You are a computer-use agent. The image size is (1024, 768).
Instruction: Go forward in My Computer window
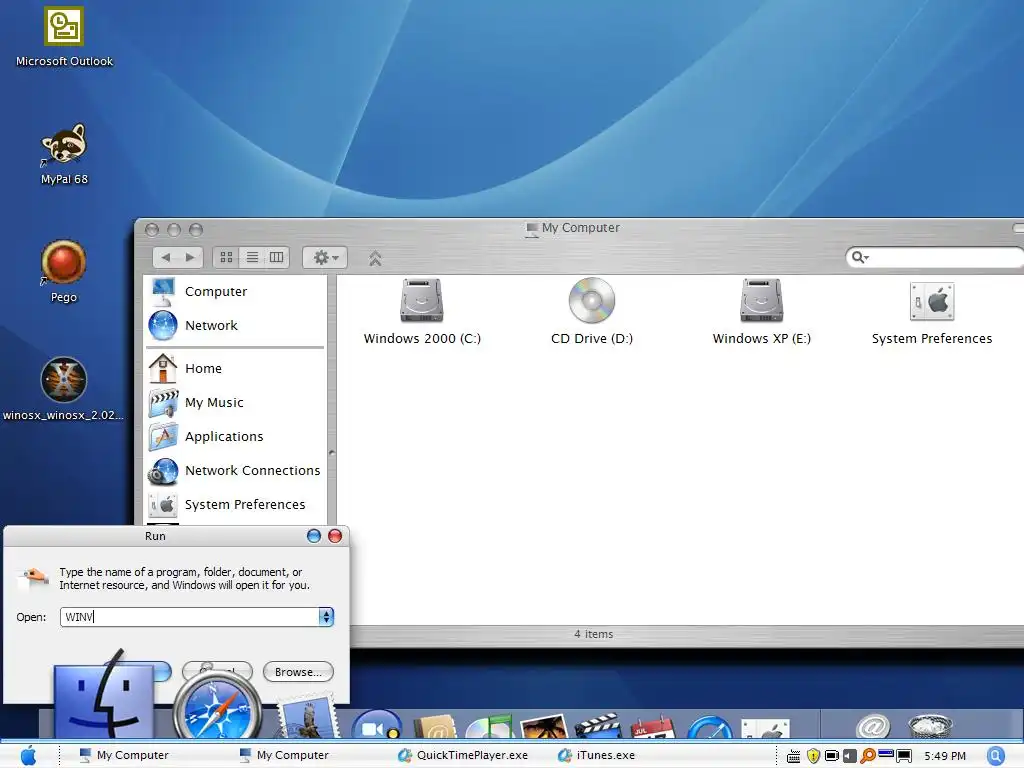click(190, 257)
